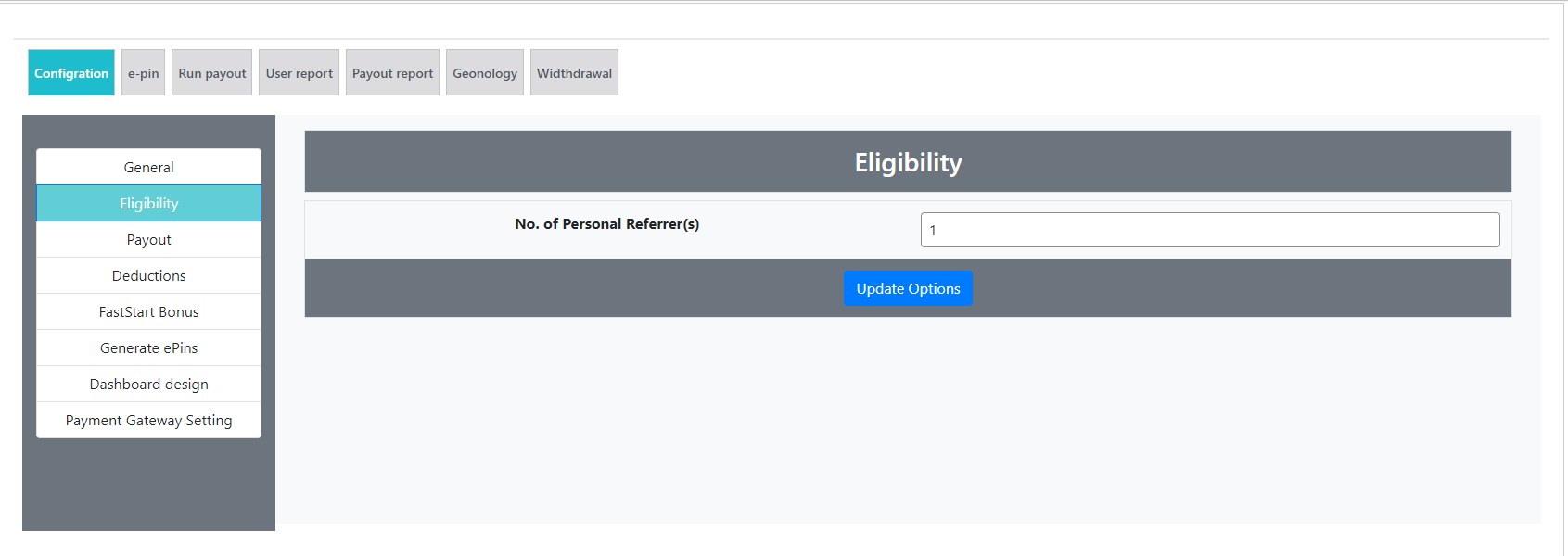This screenshot has height=556, width=1568.
Task: Choose Deductions from the sidebar list
Action: (148, 275)
